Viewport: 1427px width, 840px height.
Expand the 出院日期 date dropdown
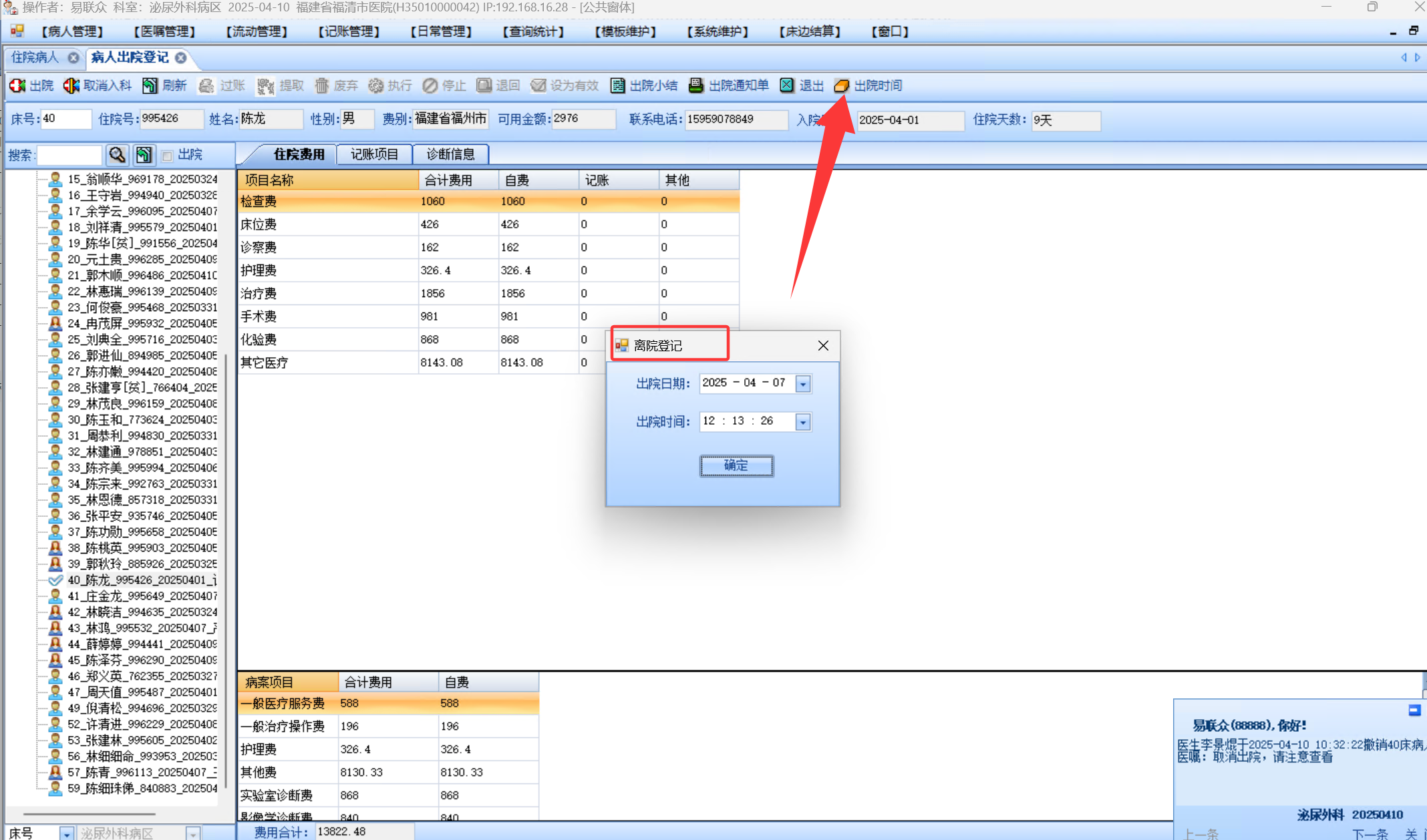[803, 384]
